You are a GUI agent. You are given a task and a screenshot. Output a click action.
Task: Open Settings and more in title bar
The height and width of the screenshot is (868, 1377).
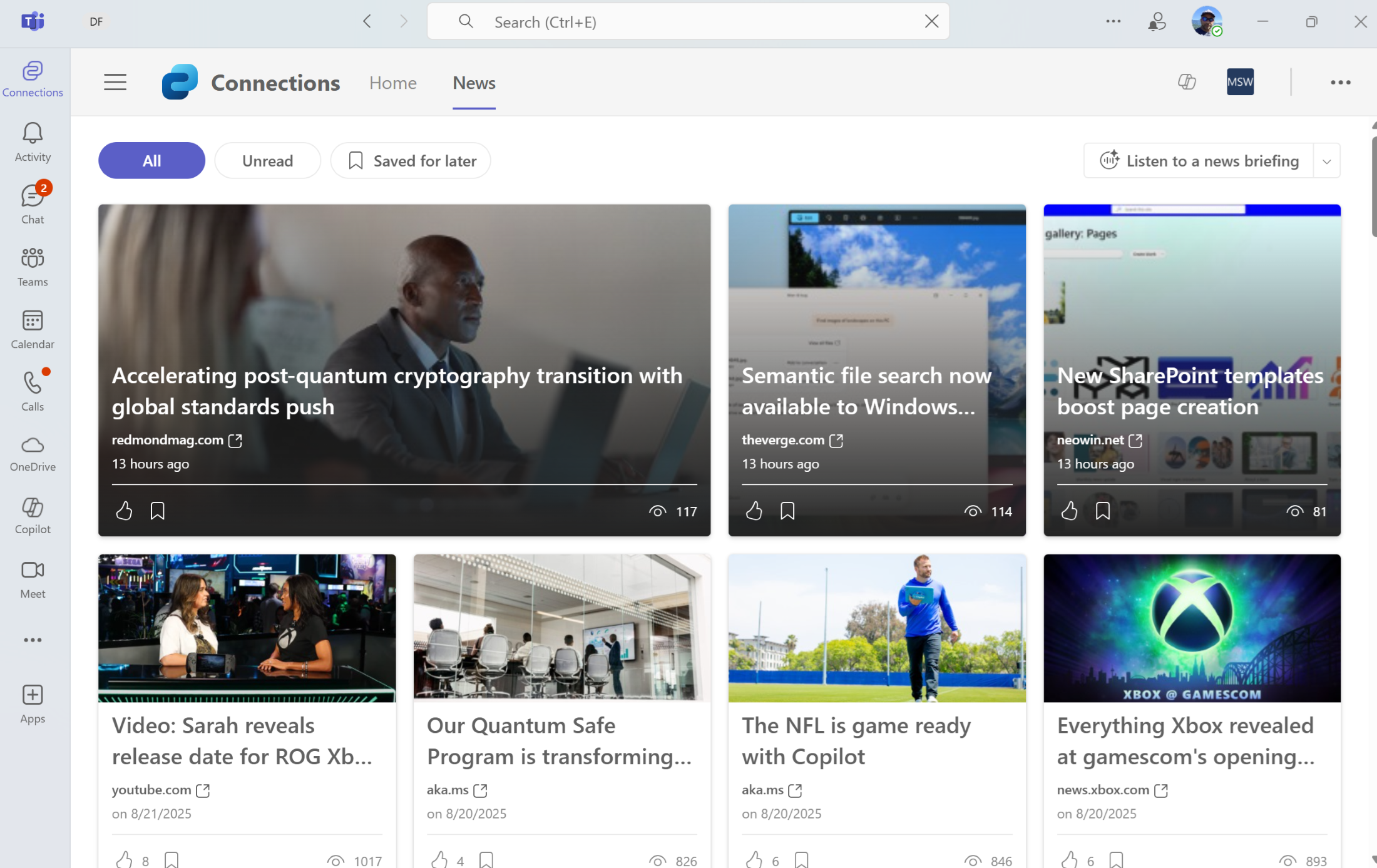[1113, 21]
